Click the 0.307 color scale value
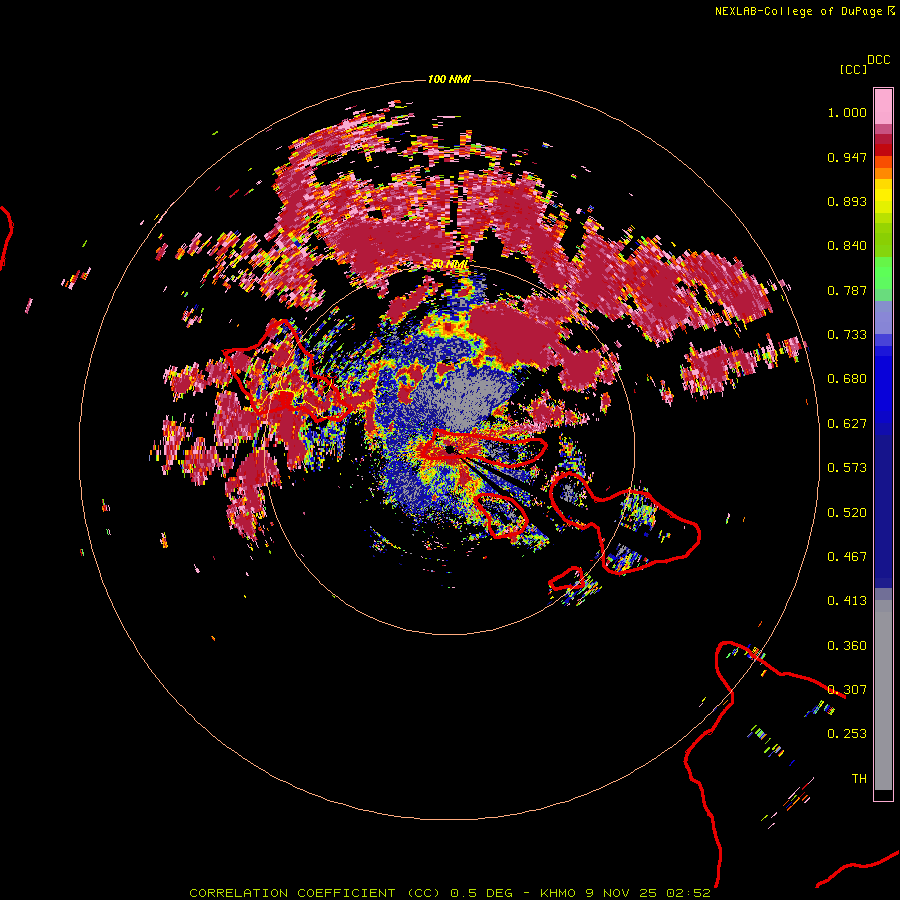The image size is (900, 900). click(847, 690)
